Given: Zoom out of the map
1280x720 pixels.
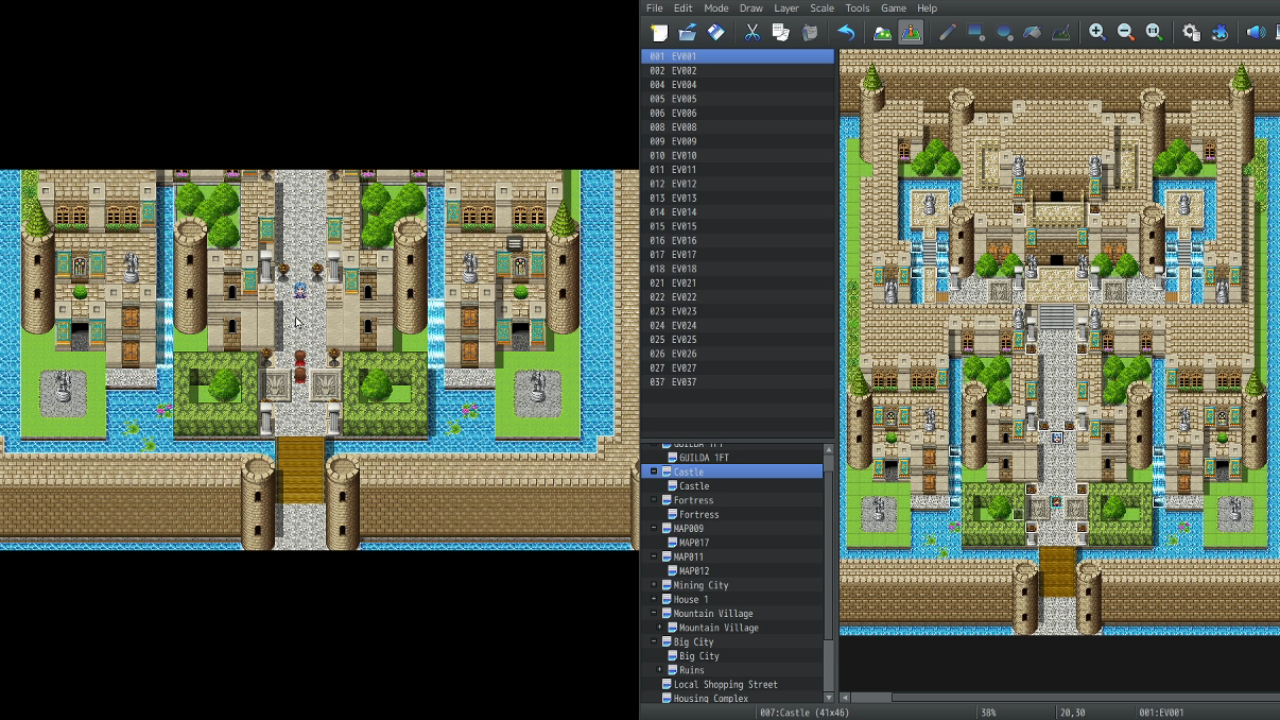Looking at the screenshot, I should (1126, 33).
